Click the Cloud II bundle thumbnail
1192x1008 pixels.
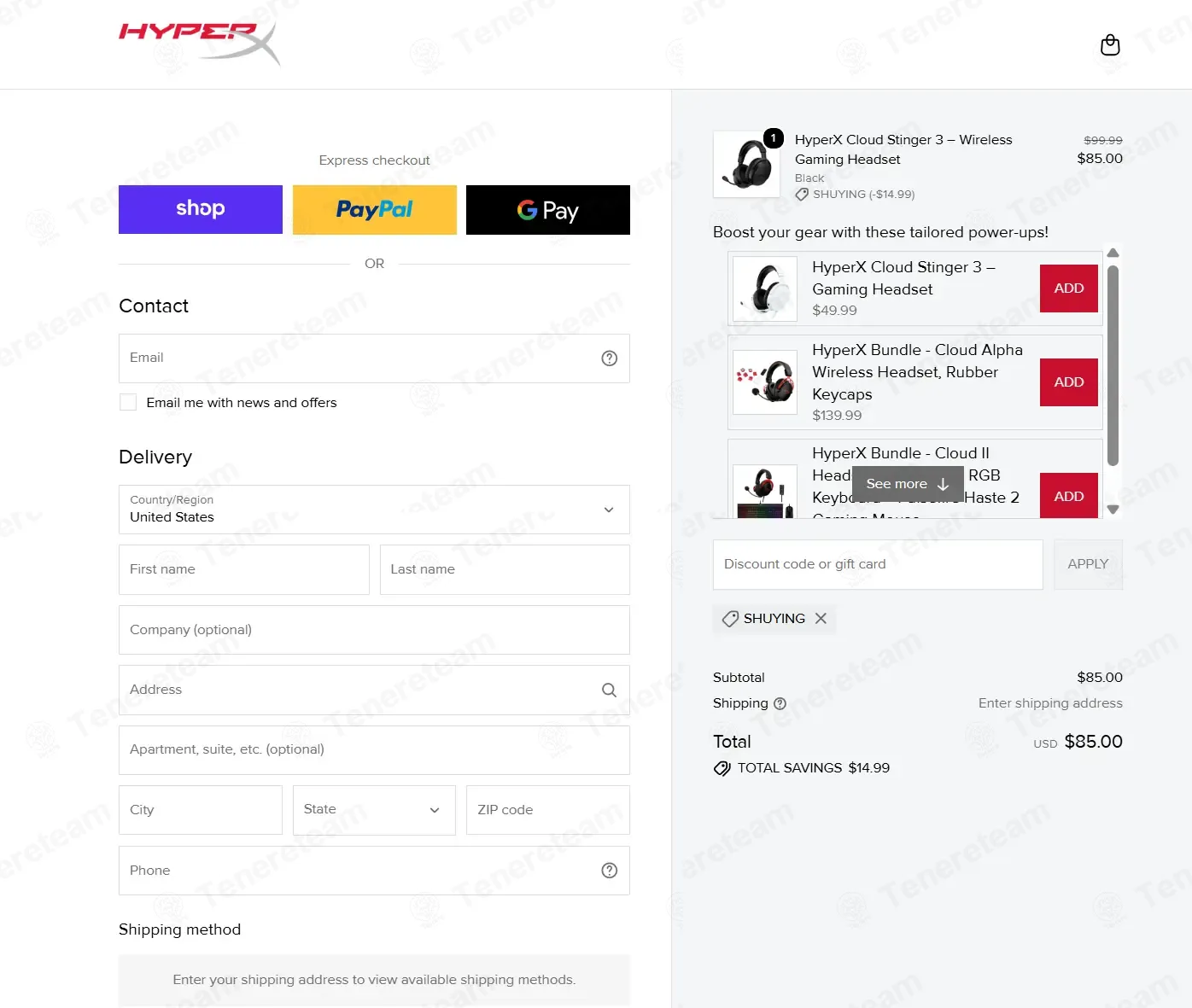click(765, 492)
